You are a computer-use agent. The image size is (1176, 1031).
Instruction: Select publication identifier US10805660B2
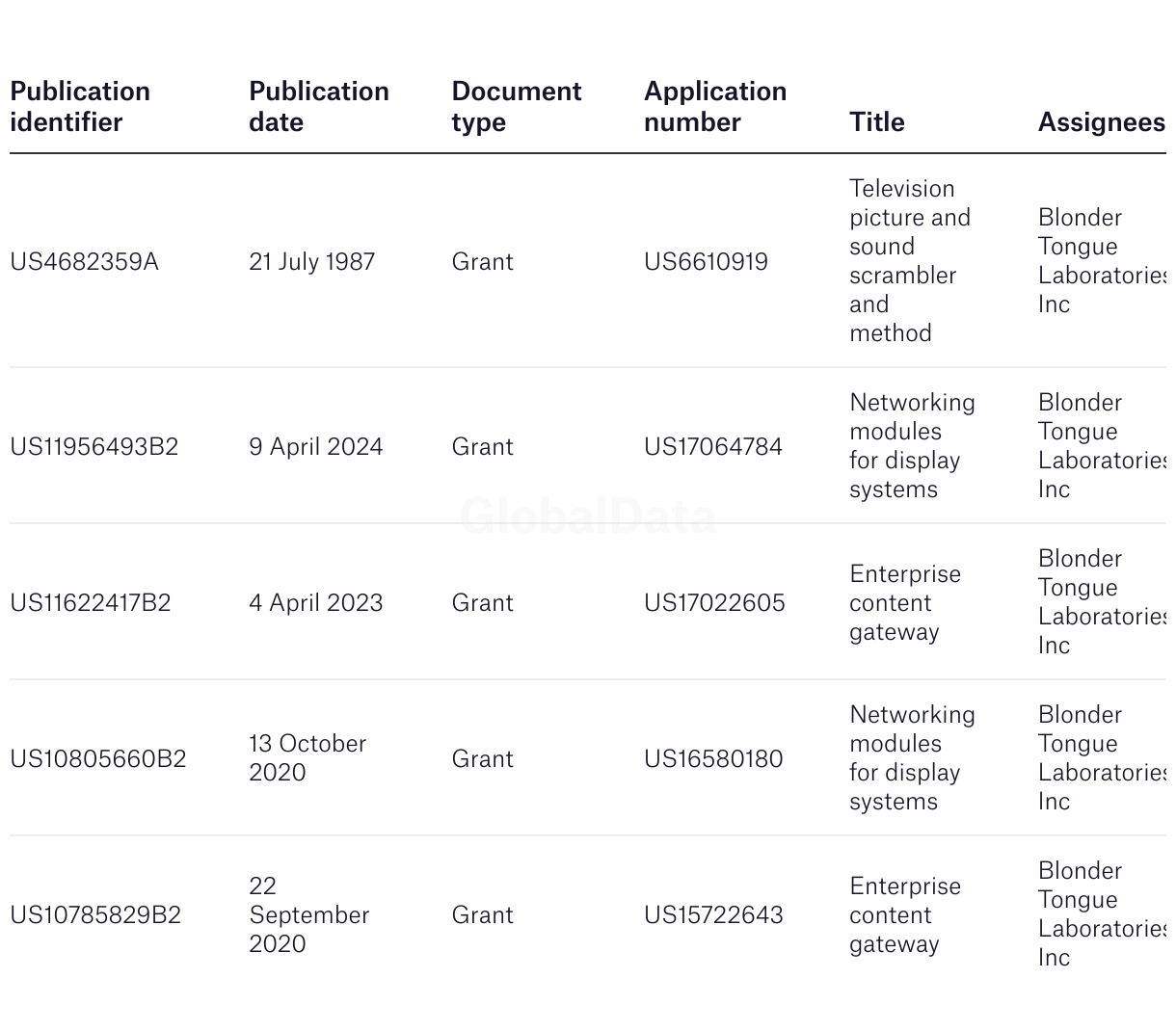[97, 759]
